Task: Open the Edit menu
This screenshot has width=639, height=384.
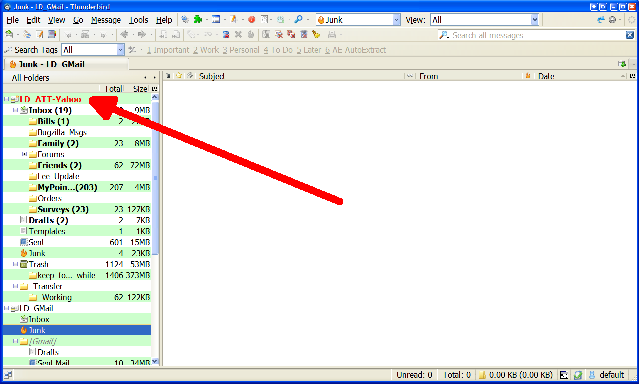Action: click(x=33, y=20)
